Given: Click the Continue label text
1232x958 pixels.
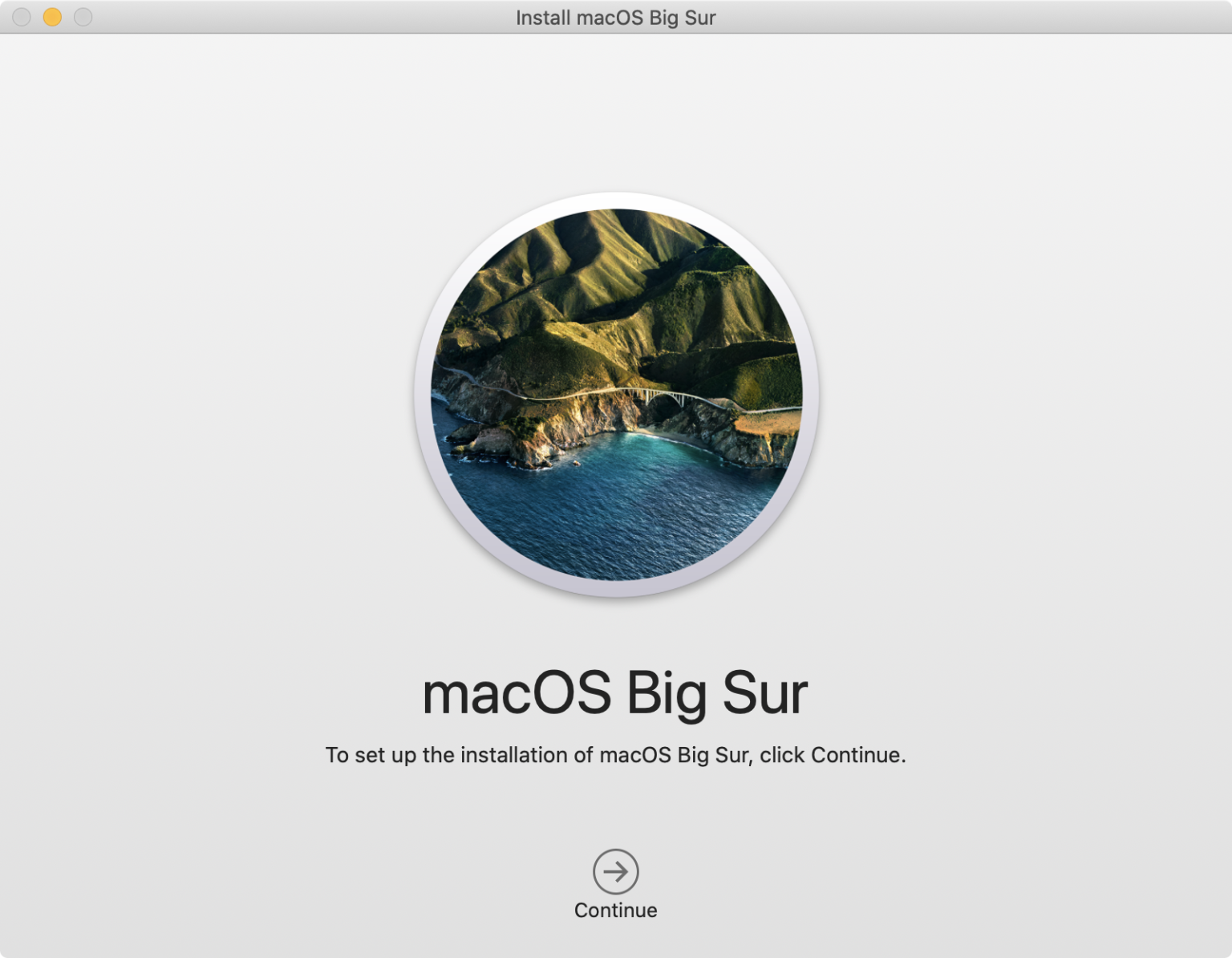Looking at the screenshot, I should pos(616,910).
